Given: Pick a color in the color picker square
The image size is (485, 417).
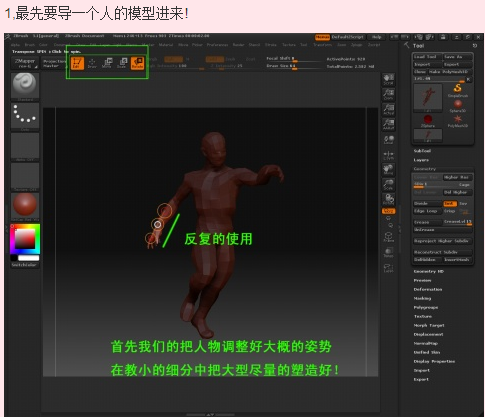Looking at the screenshot, I should 25,239.
